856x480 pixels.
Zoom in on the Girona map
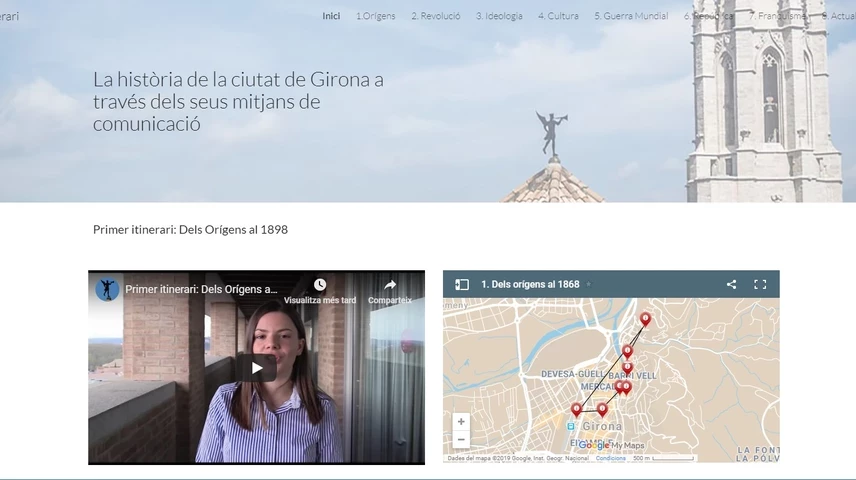coord(461,422)
